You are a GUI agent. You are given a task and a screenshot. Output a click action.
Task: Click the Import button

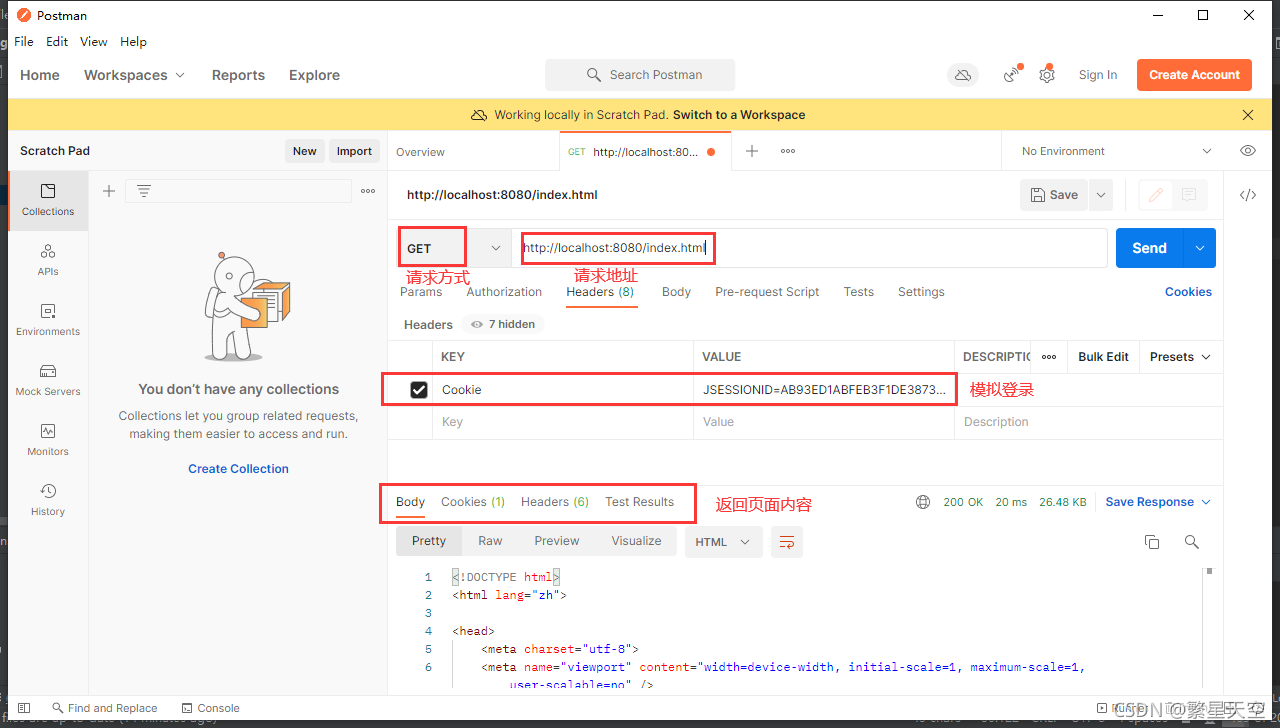(x=354, y=151)
